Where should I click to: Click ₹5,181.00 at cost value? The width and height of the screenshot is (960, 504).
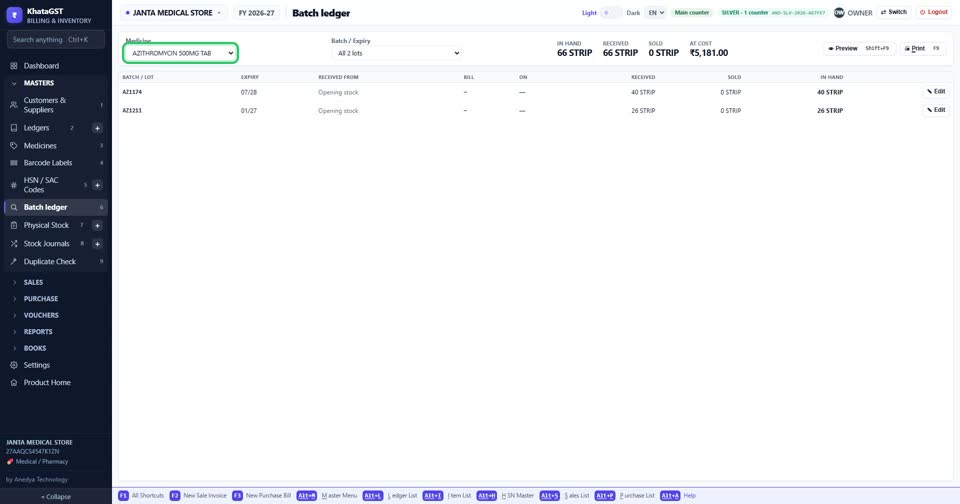click(709, 53)
